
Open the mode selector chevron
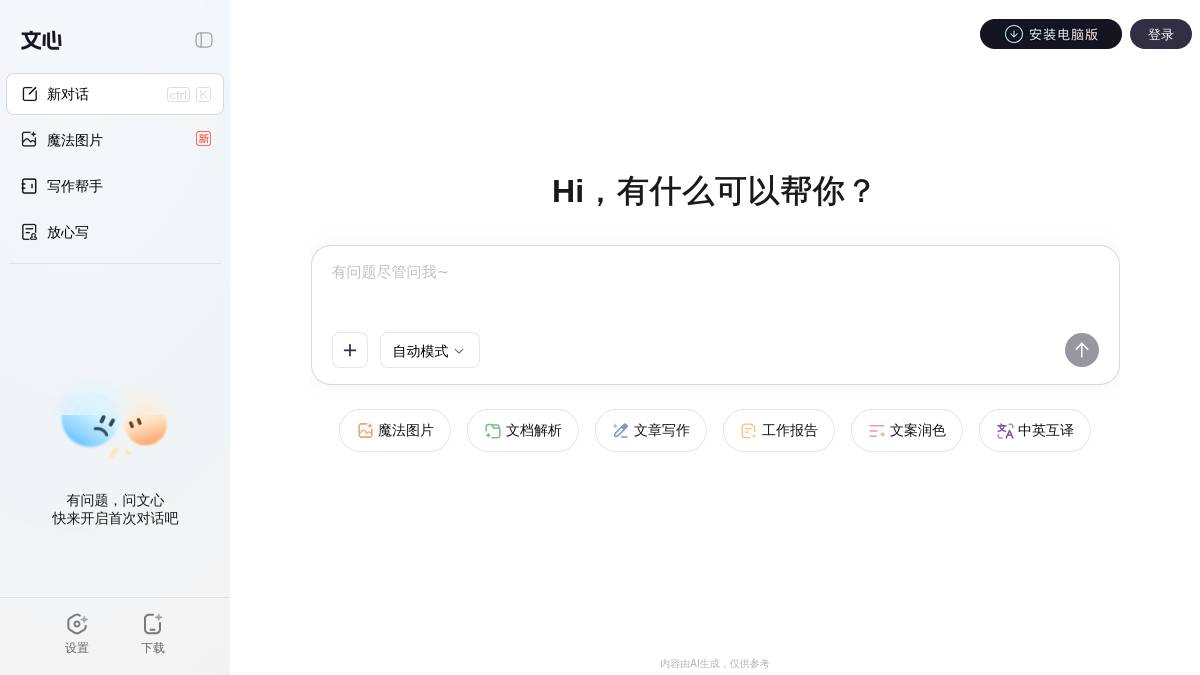(459, 351)
